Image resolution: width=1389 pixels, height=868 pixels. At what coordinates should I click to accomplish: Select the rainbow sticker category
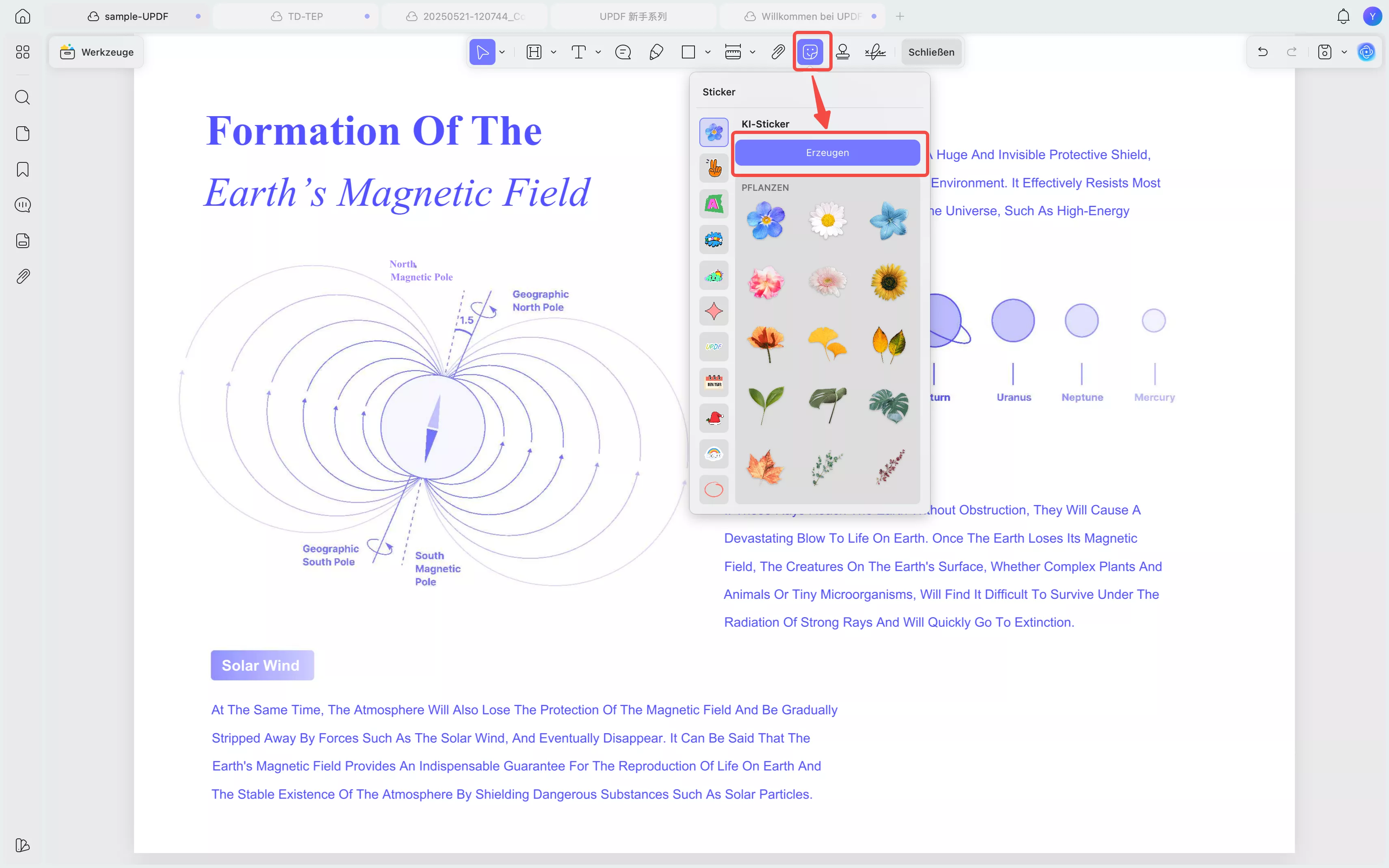pyautogui.click(x=714, y=453)
